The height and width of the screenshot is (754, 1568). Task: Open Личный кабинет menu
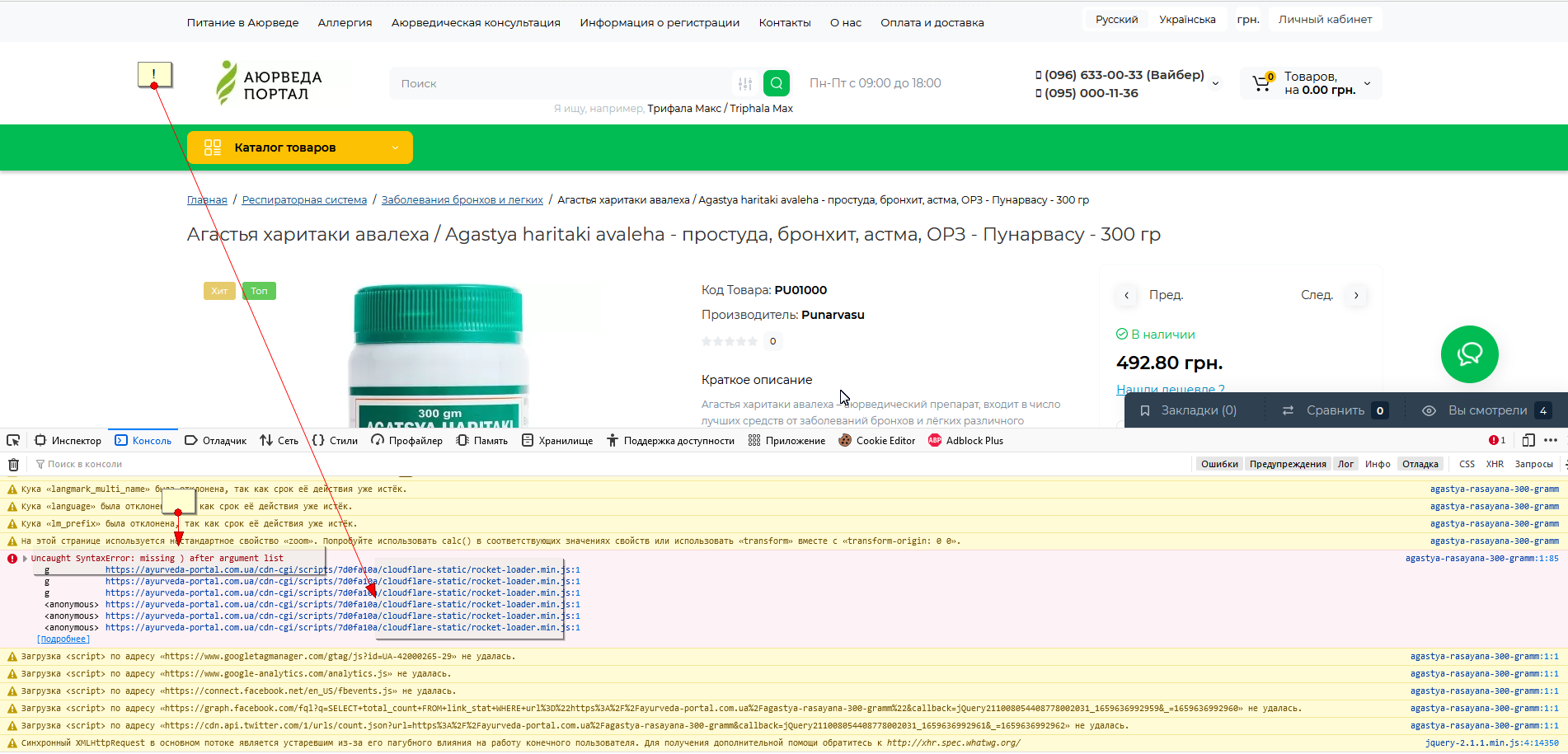[x=1325, y=19]
